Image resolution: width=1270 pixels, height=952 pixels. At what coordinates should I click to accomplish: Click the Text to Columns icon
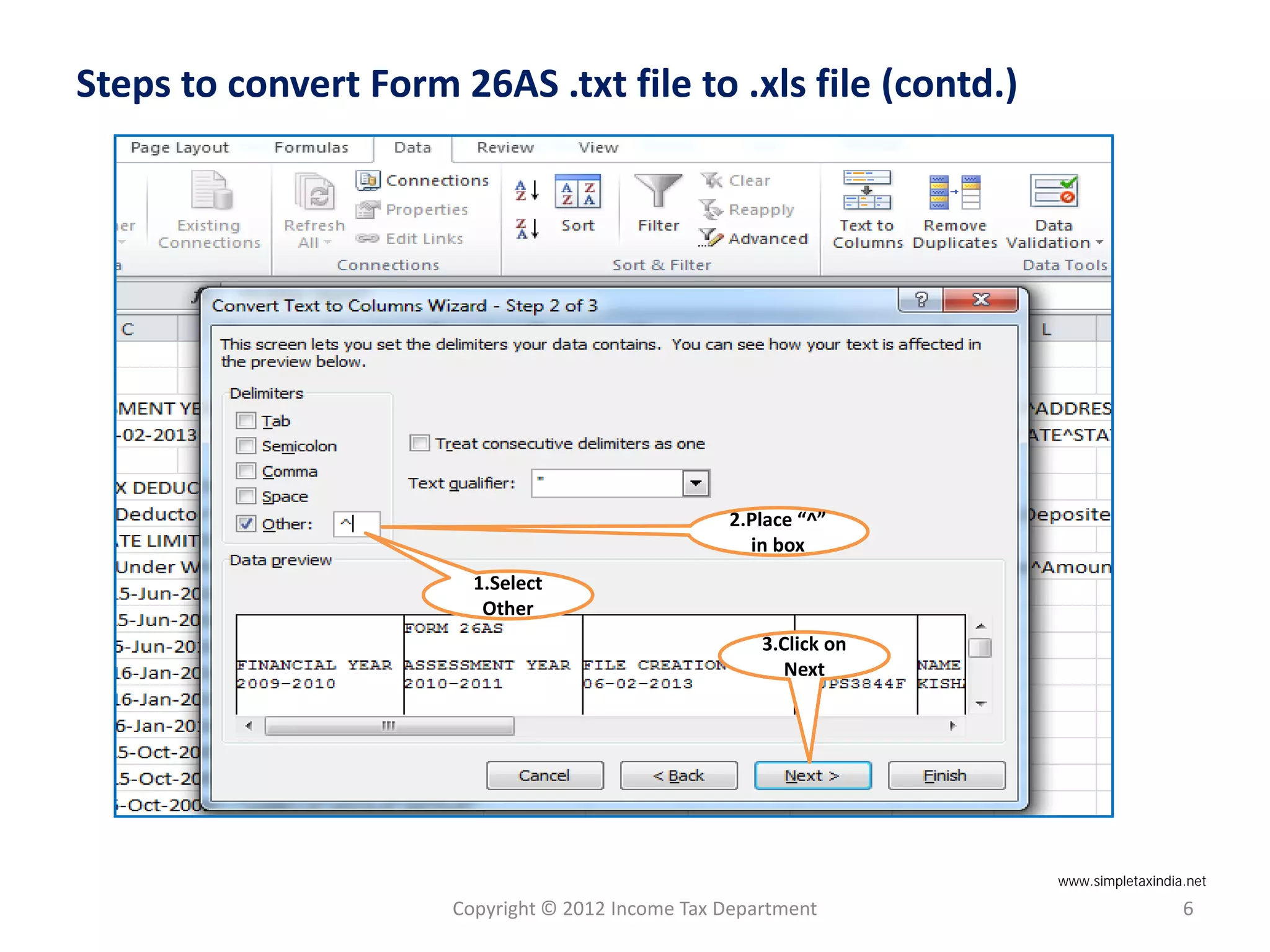click(x=867, y=190)
